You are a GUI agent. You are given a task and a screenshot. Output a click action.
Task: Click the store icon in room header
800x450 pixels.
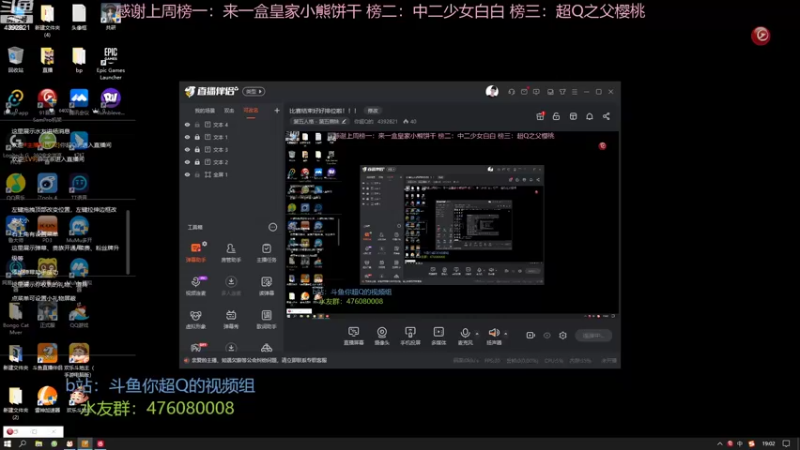point(573,116)
